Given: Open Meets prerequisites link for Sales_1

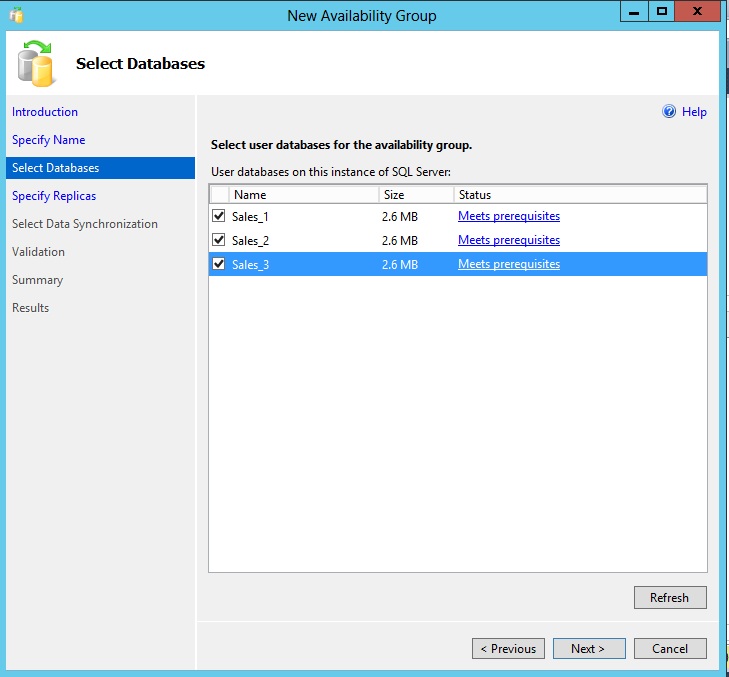Looking at the screenshot, I should pos(508,216).
